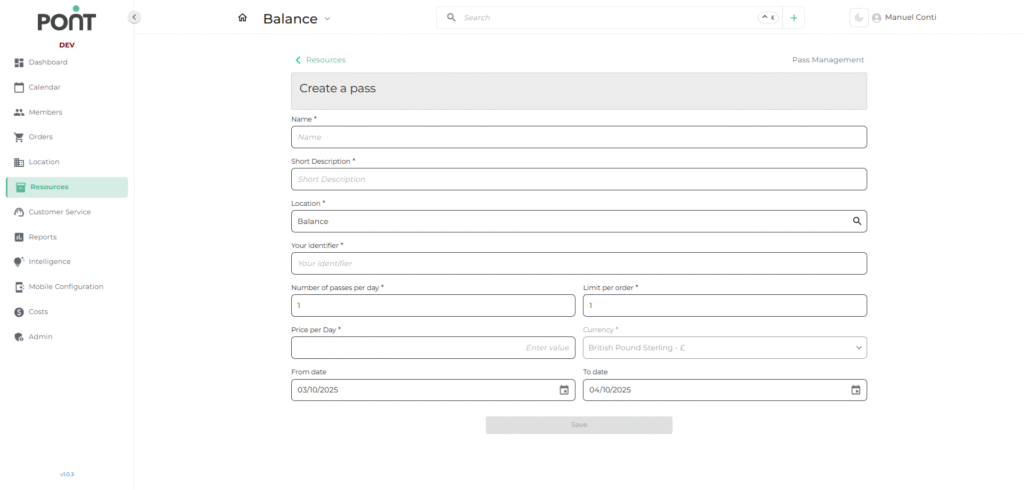1024x490 pixels.
Task: Click the green plus icon near search
Action: [794, 18]
